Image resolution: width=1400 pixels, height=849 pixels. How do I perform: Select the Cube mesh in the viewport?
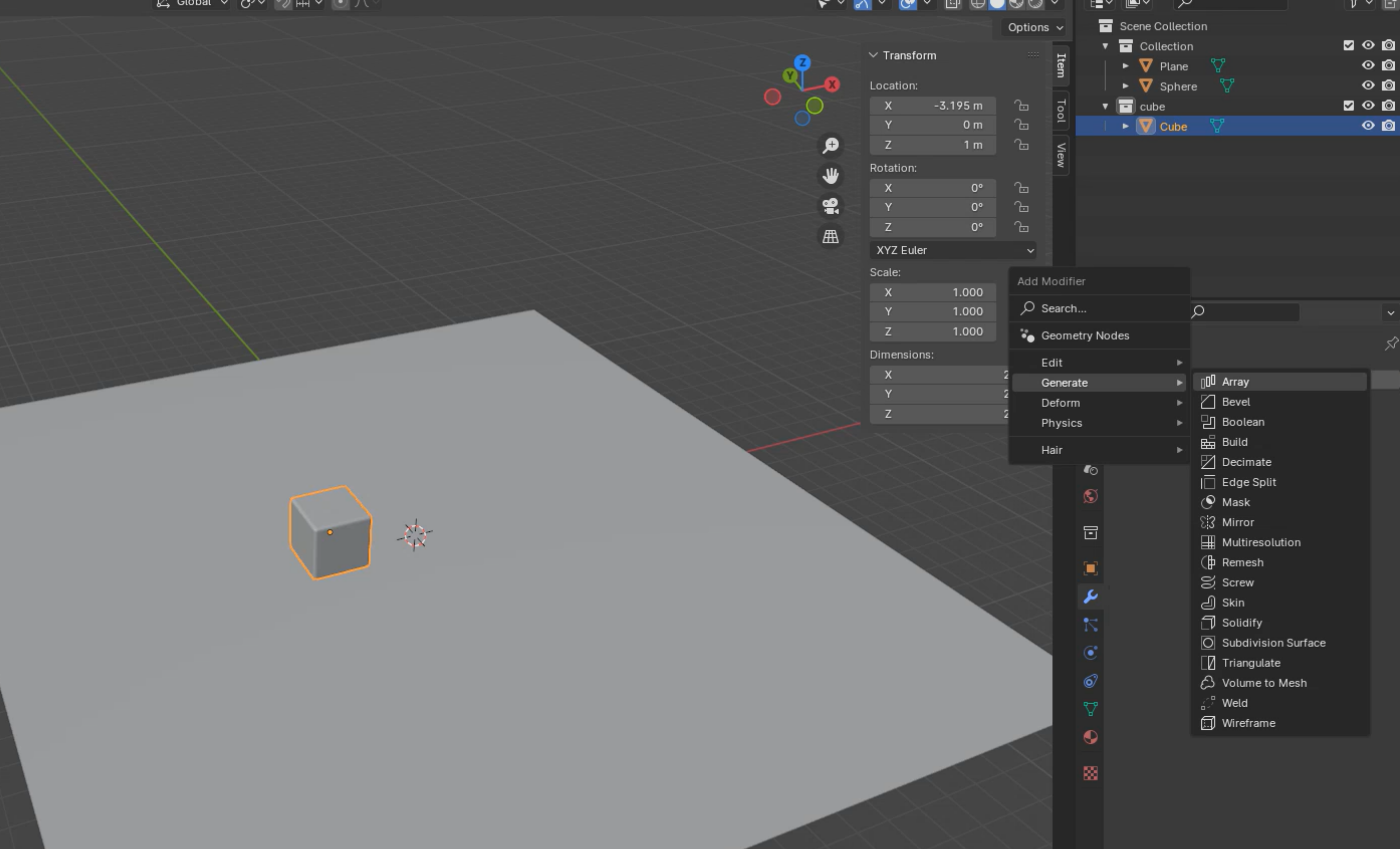pos(330,533)
